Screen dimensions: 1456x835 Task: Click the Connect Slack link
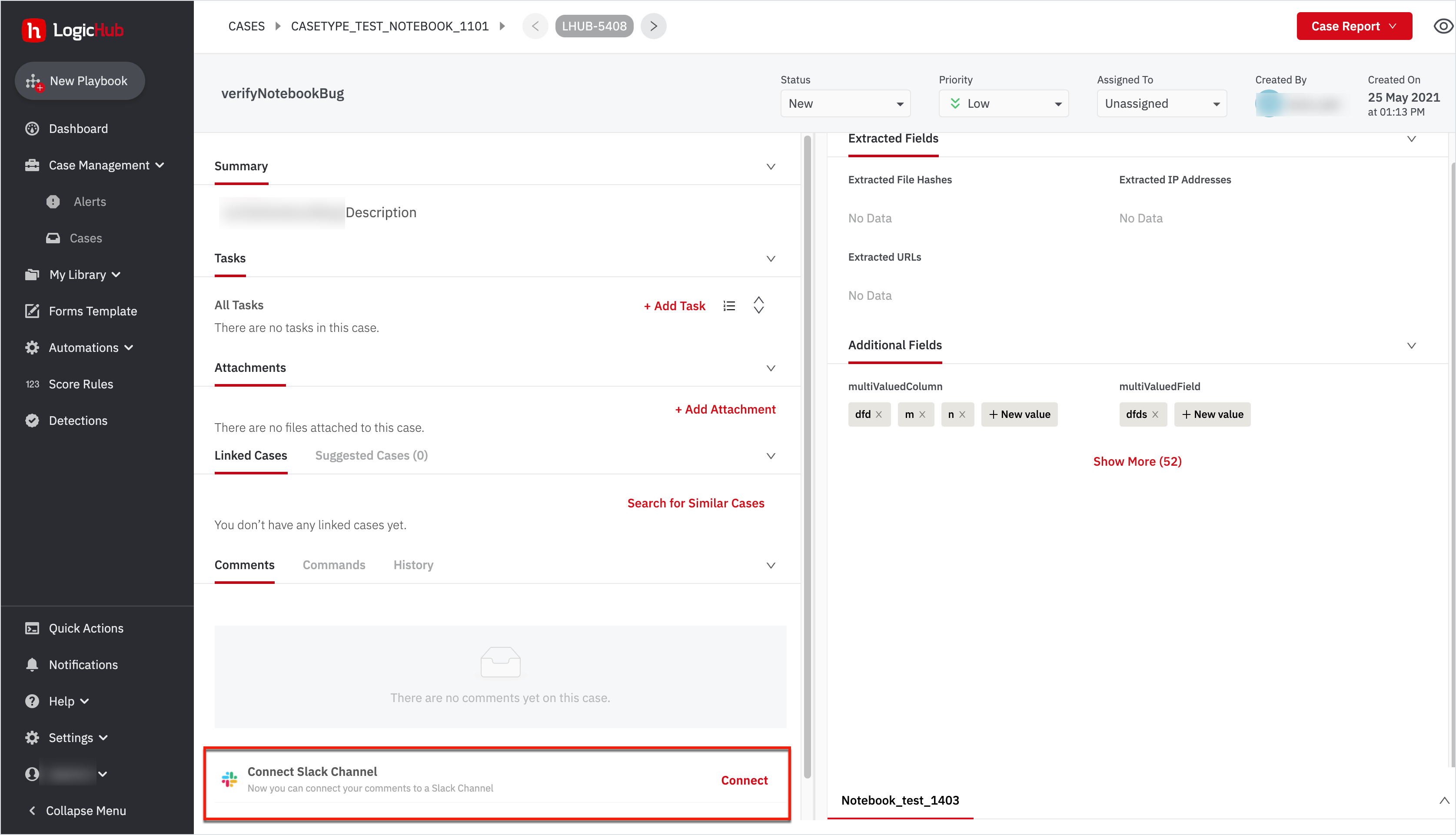pos(744,780)
